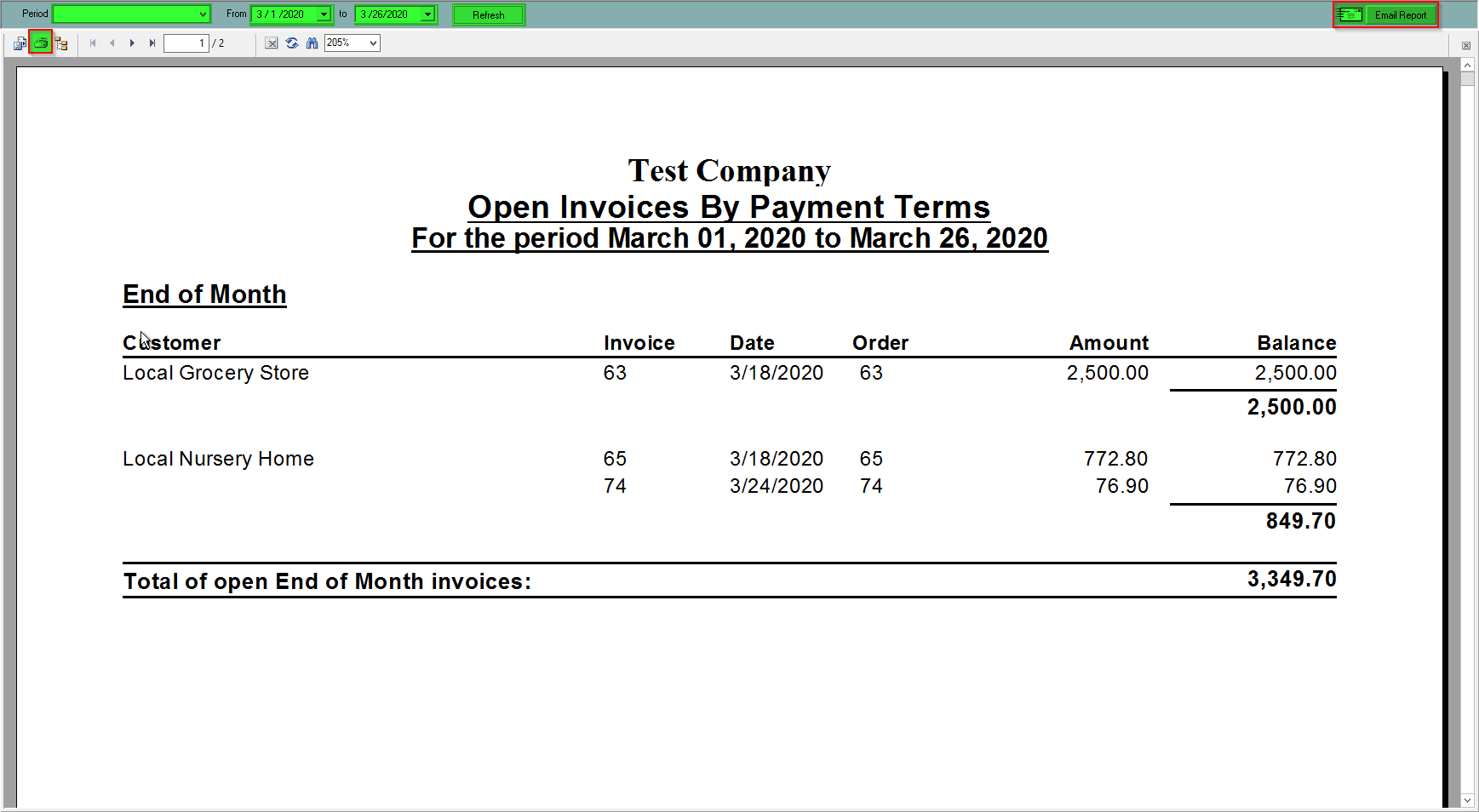
Task: Open the binoculars search text icon
Action: pyautogui.click(x=312, y=43)
